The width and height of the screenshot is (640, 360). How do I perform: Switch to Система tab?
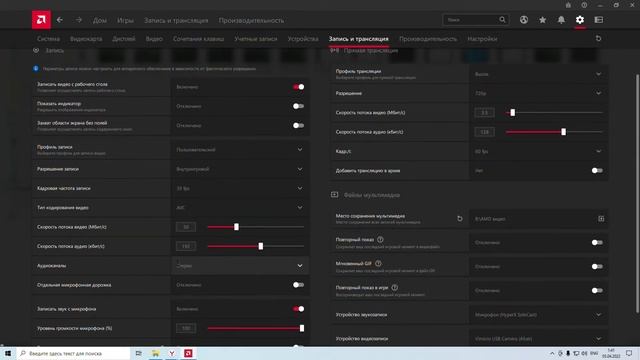pyautogui.click(x=48, y=39)
